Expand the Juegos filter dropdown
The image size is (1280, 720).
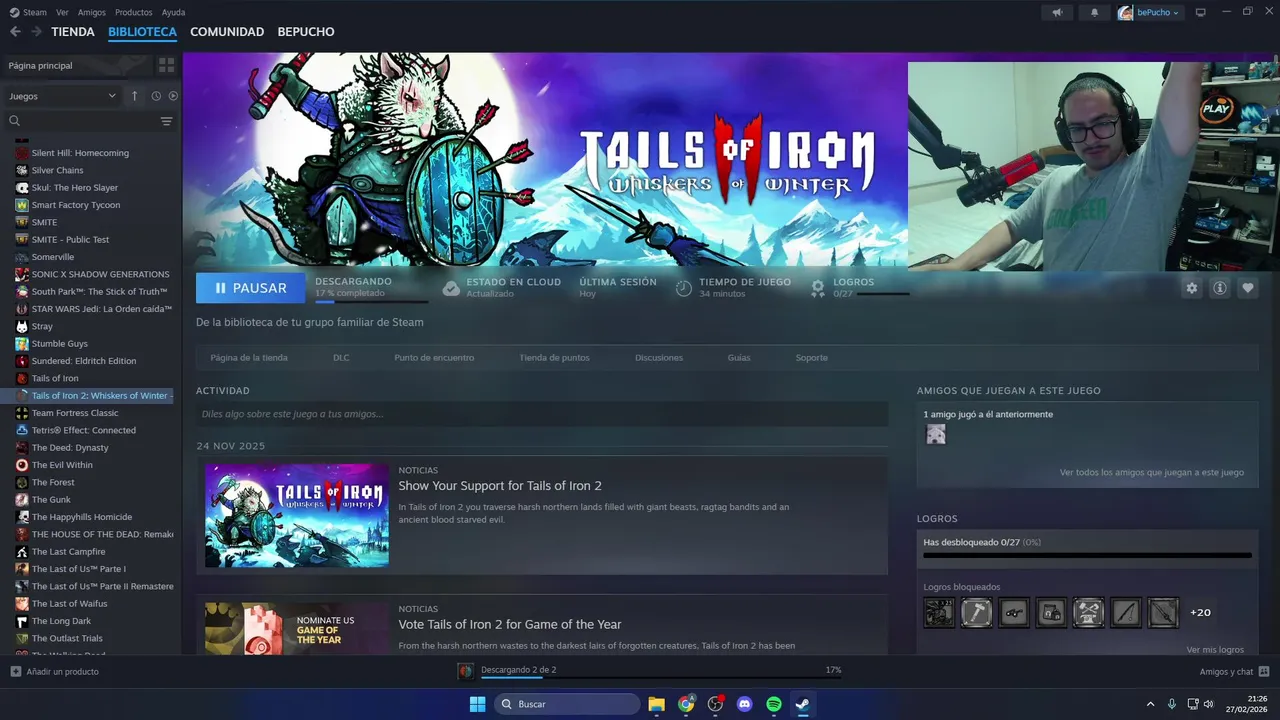[x=62, y=96]
